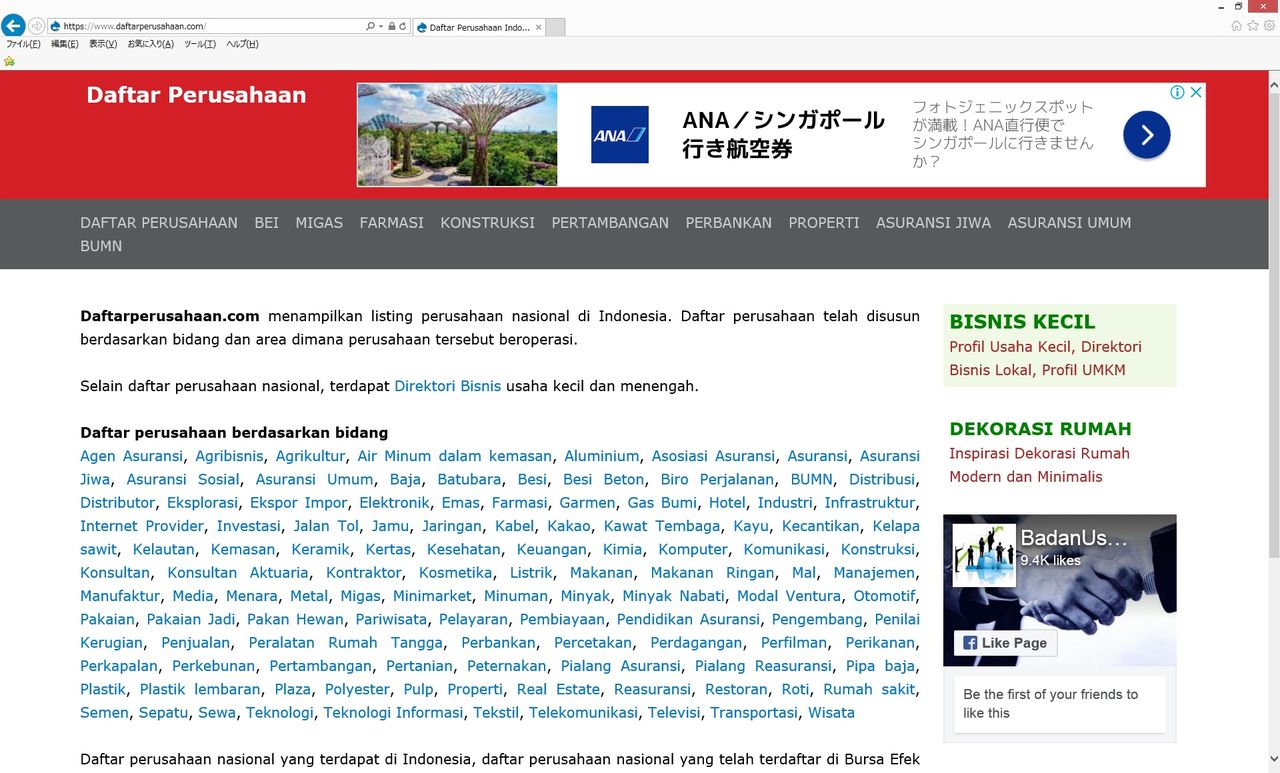The height and width of the screenshot is (773, 1280).
Task: Open the PROPERTI navigation item
Action: pyautogui.click(x=824, y=223)
